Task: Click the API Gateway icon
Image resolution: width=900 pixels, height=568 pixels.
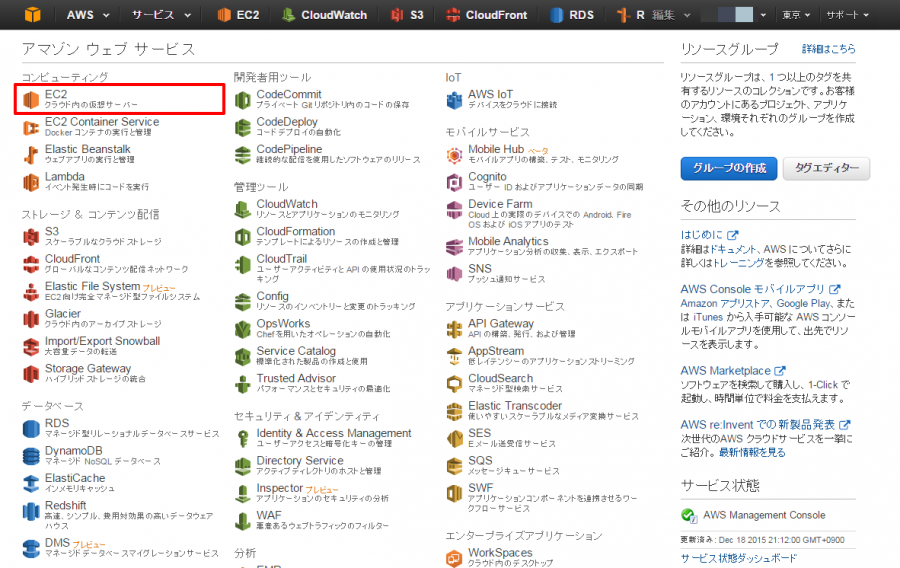Action: click(x=455, y=329)
